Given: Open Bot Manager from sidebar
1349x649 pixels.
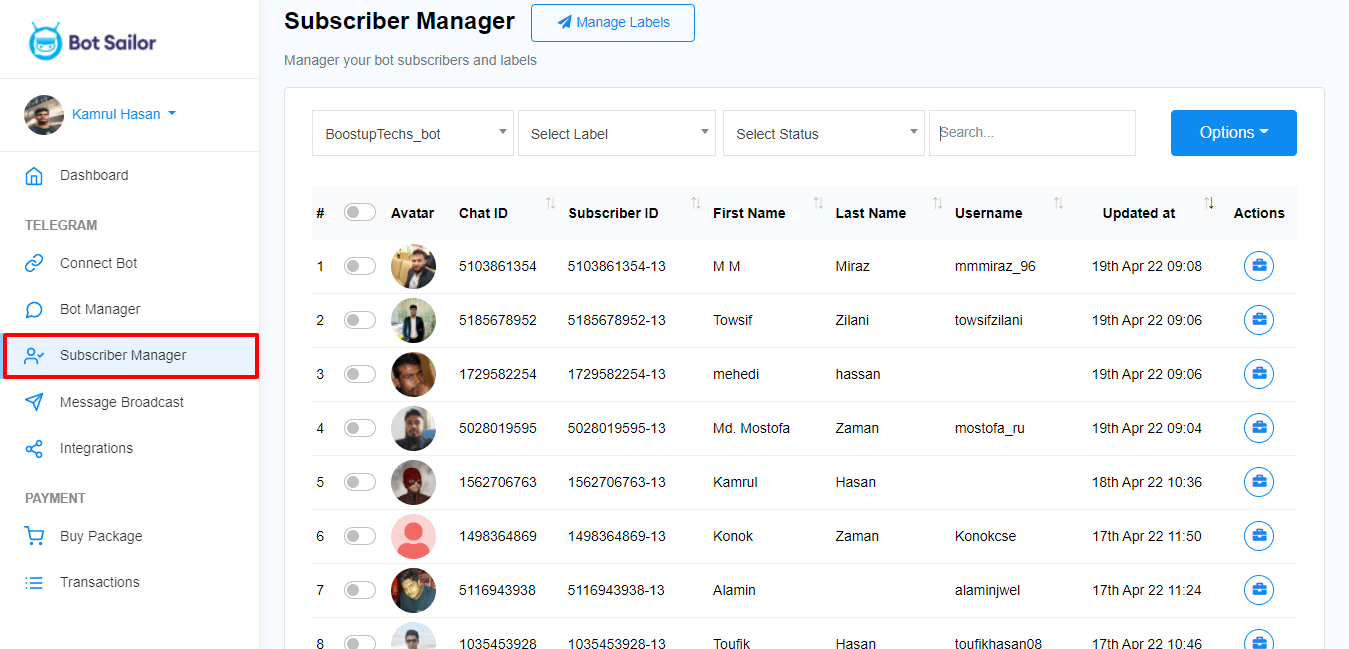Looking at the screenshot, I should coord(100,309).
